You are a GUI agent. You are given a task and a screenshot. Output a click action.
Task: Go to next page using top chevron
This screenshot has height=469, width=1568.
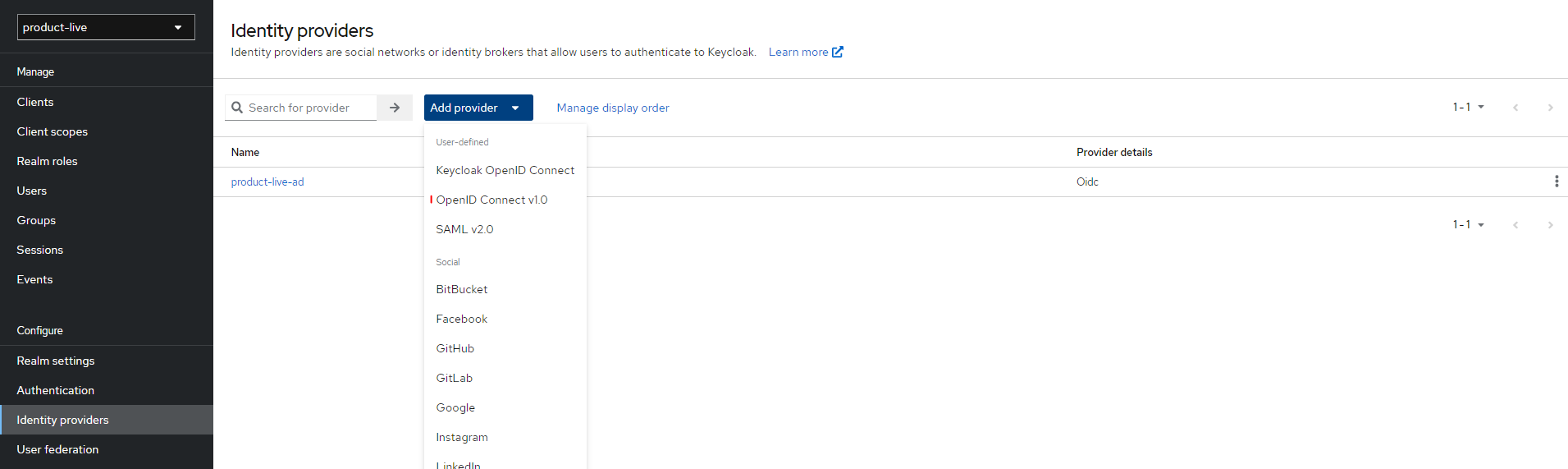(1549, 108)
